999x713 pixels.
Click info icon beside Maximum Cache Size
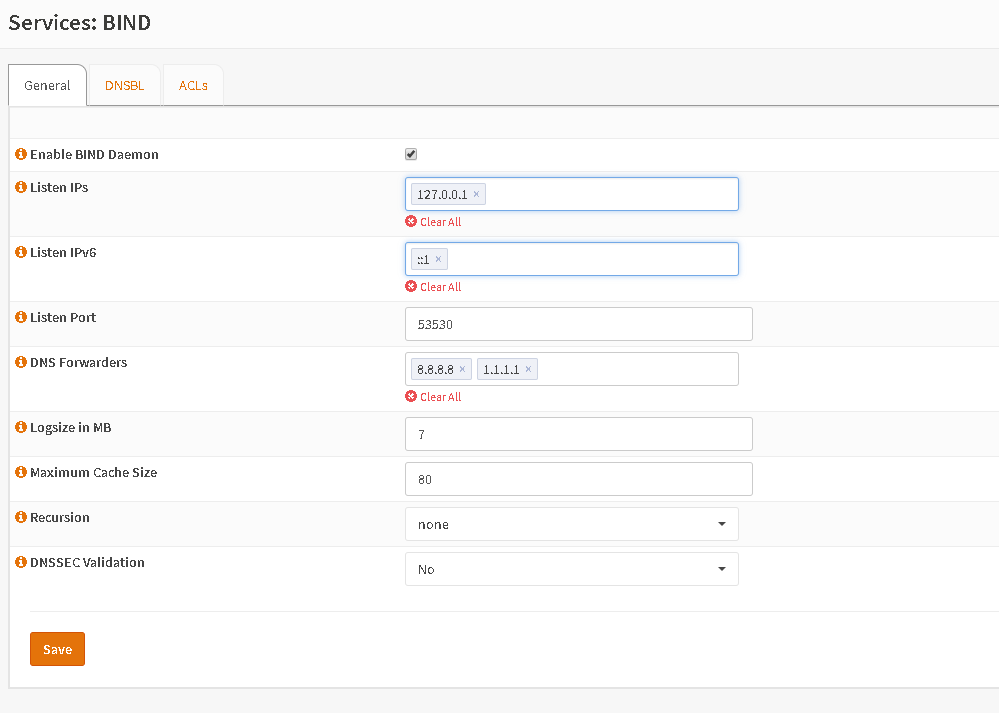click(21, 473)
